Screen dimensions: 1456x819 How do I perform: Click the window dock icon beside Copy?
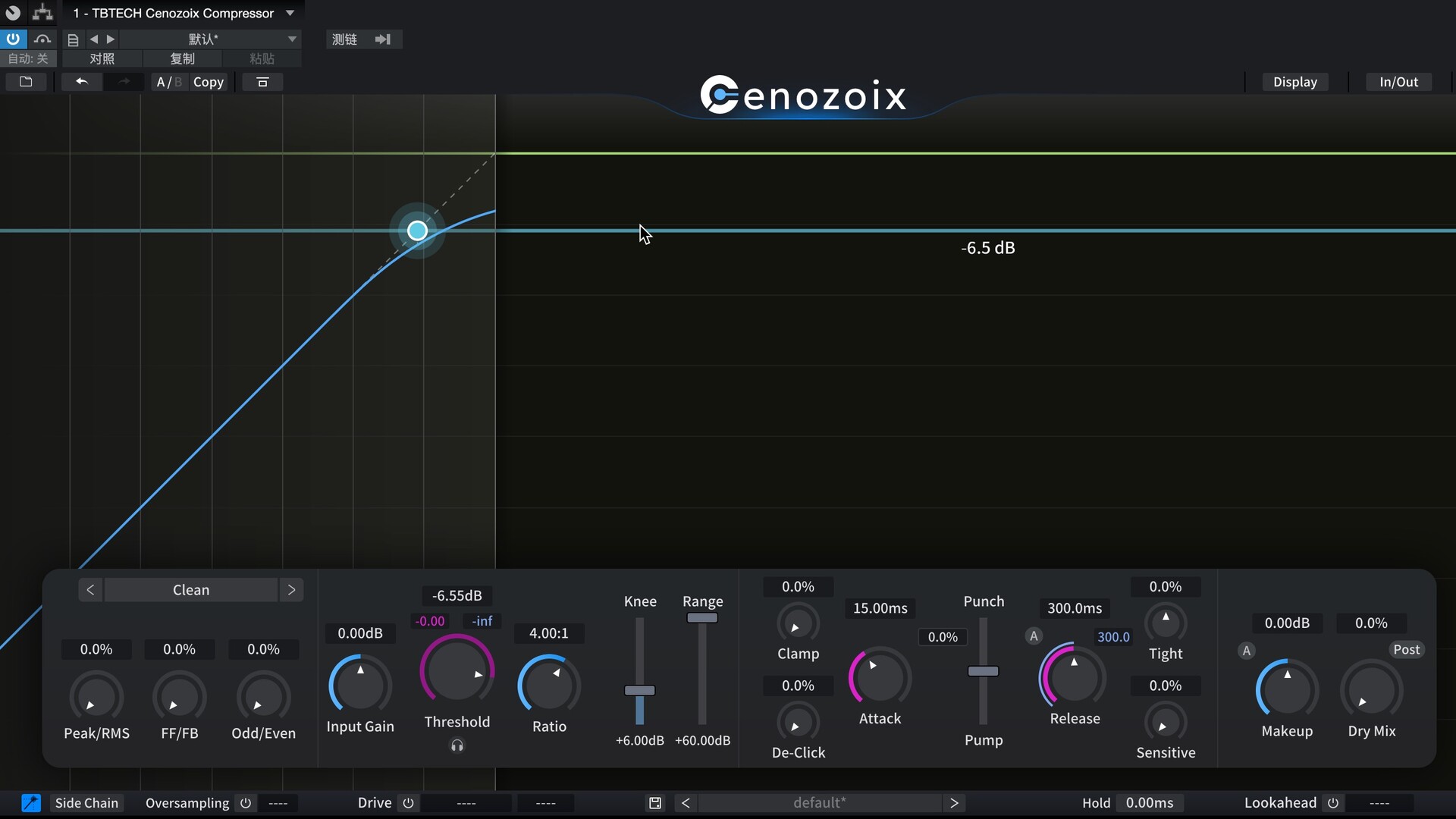tap(262, 82)
